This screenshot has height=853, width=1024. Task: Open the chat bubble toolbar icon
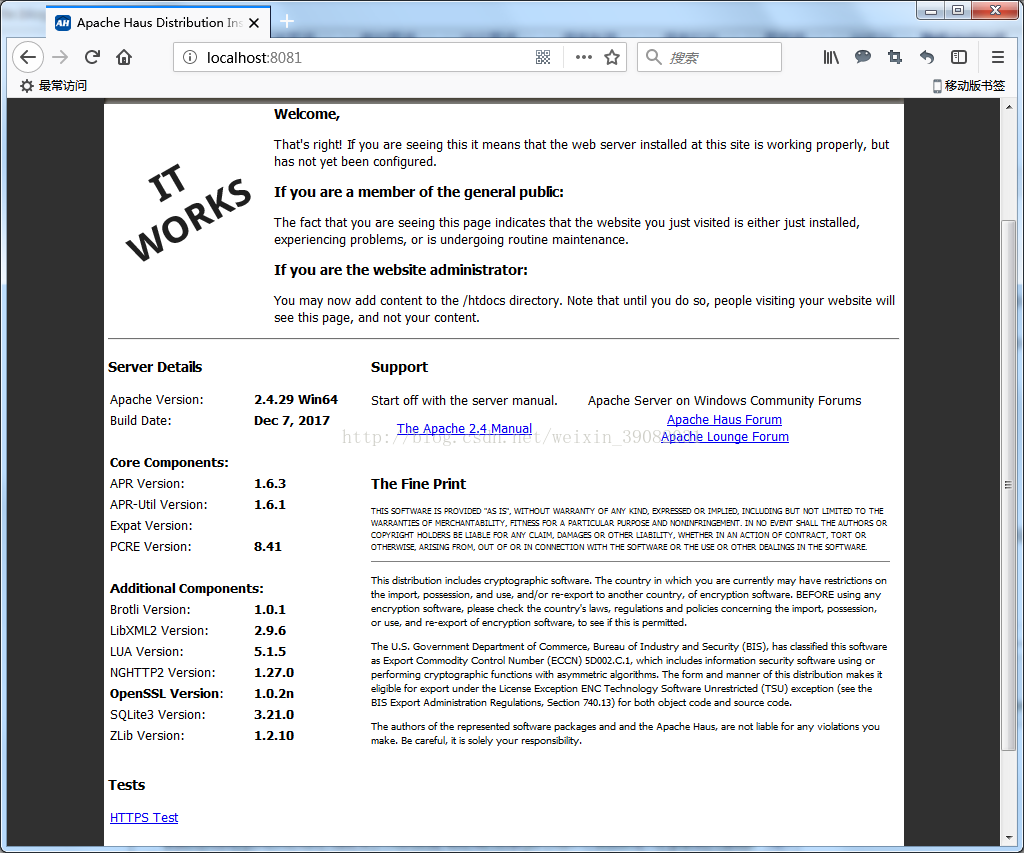pos(863,57)
